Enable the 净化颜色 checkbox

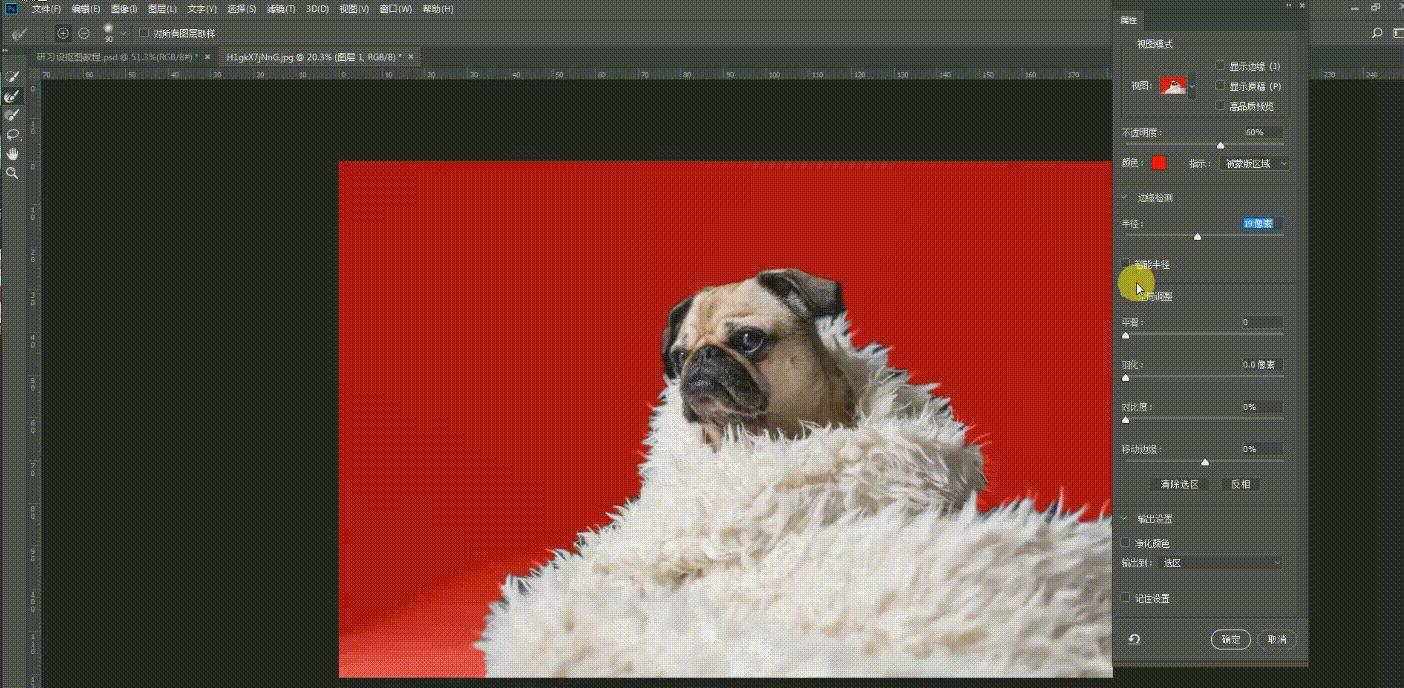click(1126, 542)
